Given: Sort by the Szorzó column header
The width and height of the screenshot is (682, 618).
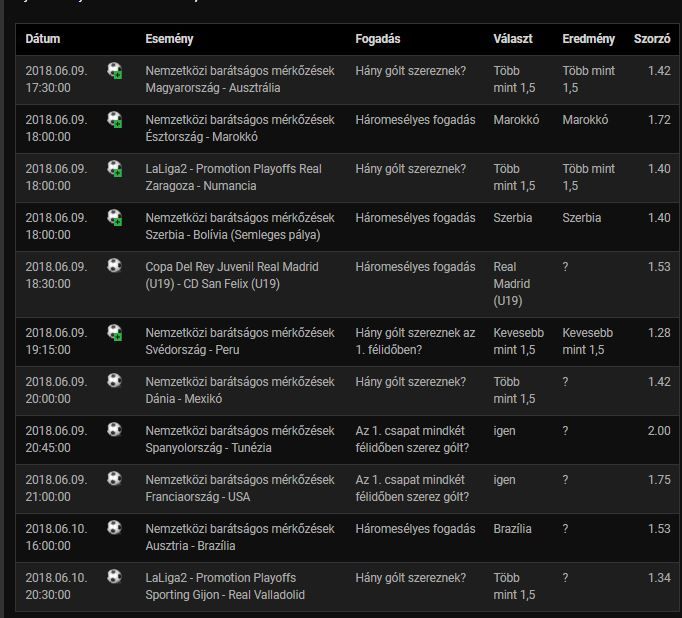Looking at the screenshot, I should click(652, 39).
